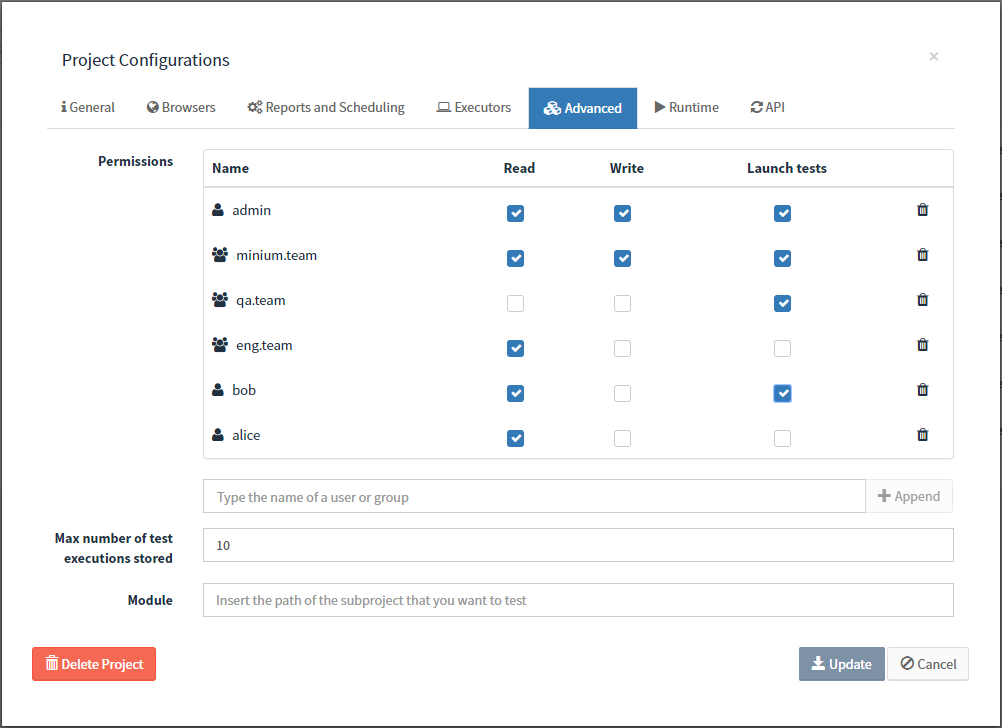Screen dimensions: 1002x728
Task: Uncheck Launch tests for minium.team
Action: [x=782, y=258]
